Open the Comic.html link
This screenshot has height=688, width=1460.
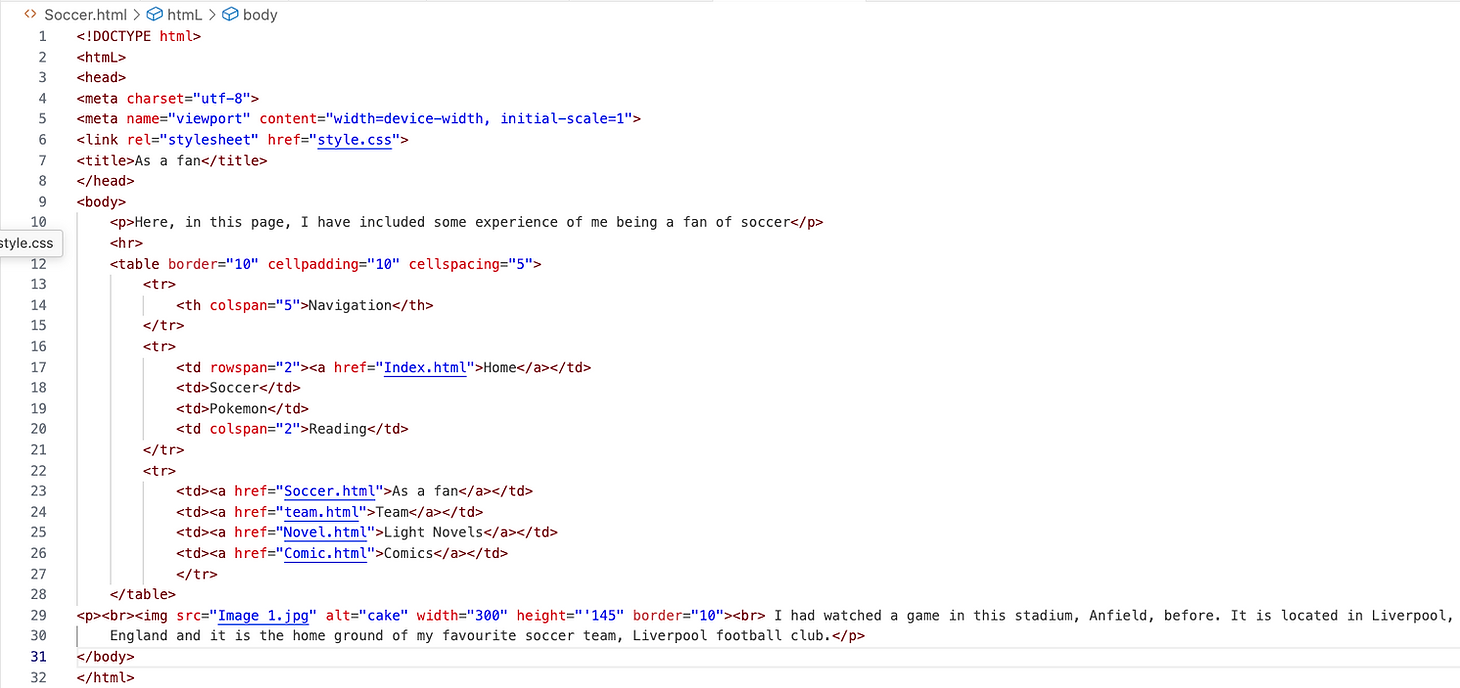327,552
